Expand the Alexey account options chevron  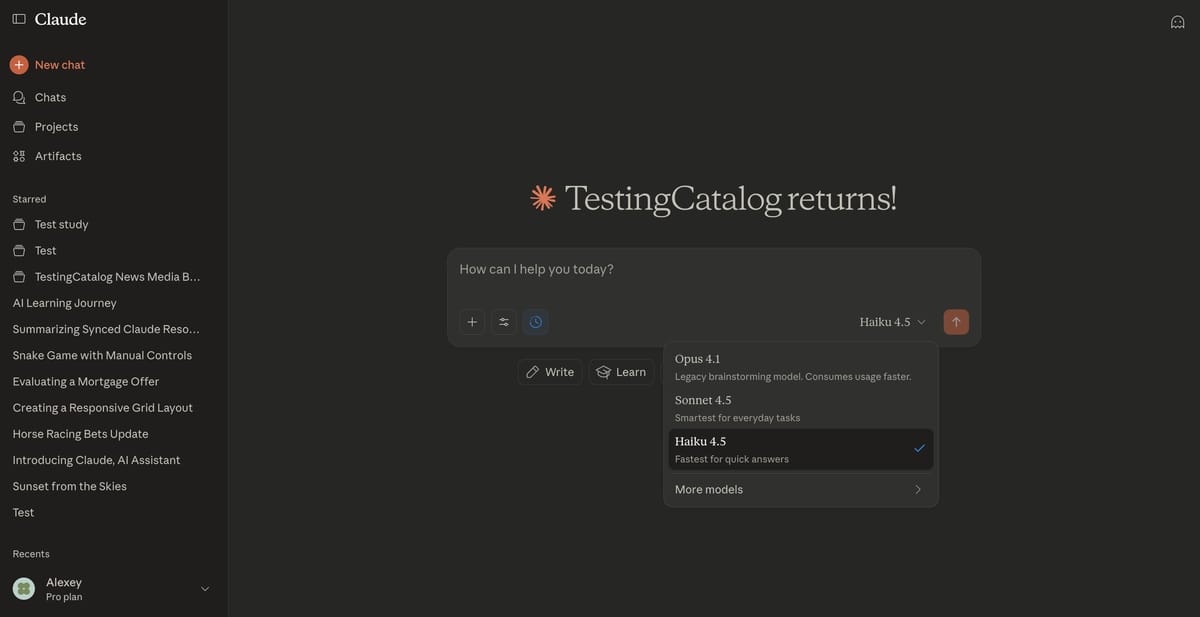tap(202, 587)
